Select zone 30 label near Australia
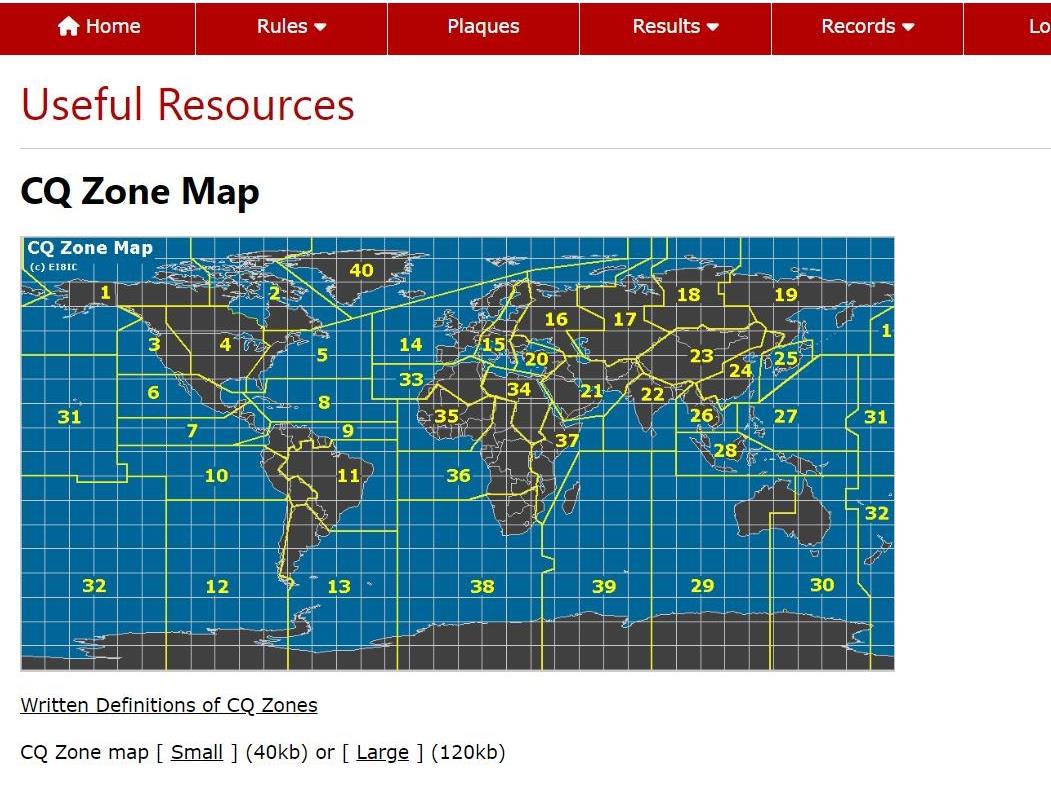This screenshot has width=1051, height=788. (821, 585)
